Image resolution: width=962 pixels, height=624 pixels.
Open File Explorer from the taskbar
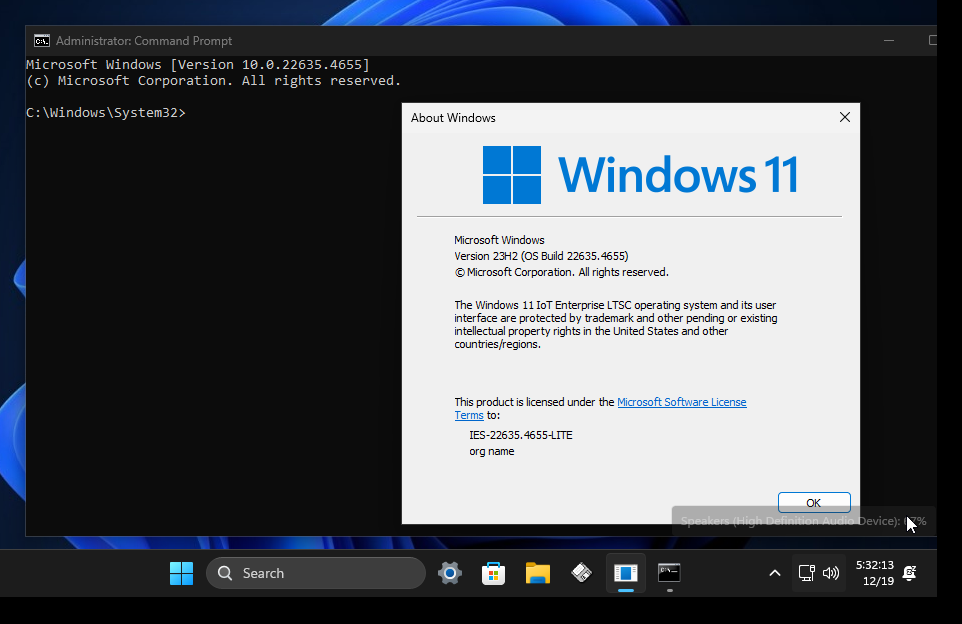coord(537,573)
